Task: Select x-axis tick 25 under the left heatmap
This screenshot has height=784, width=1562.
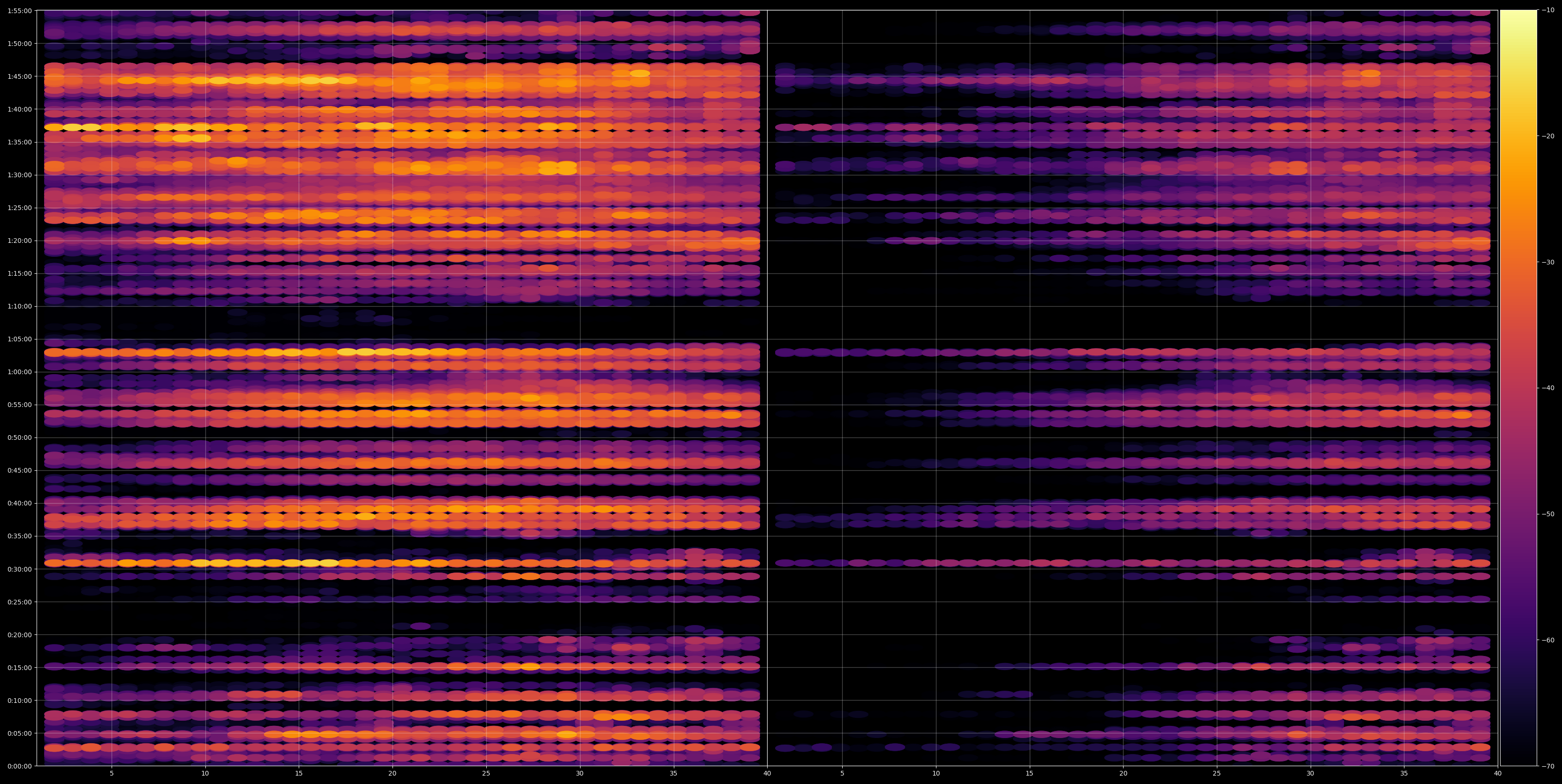Action: 486,774
